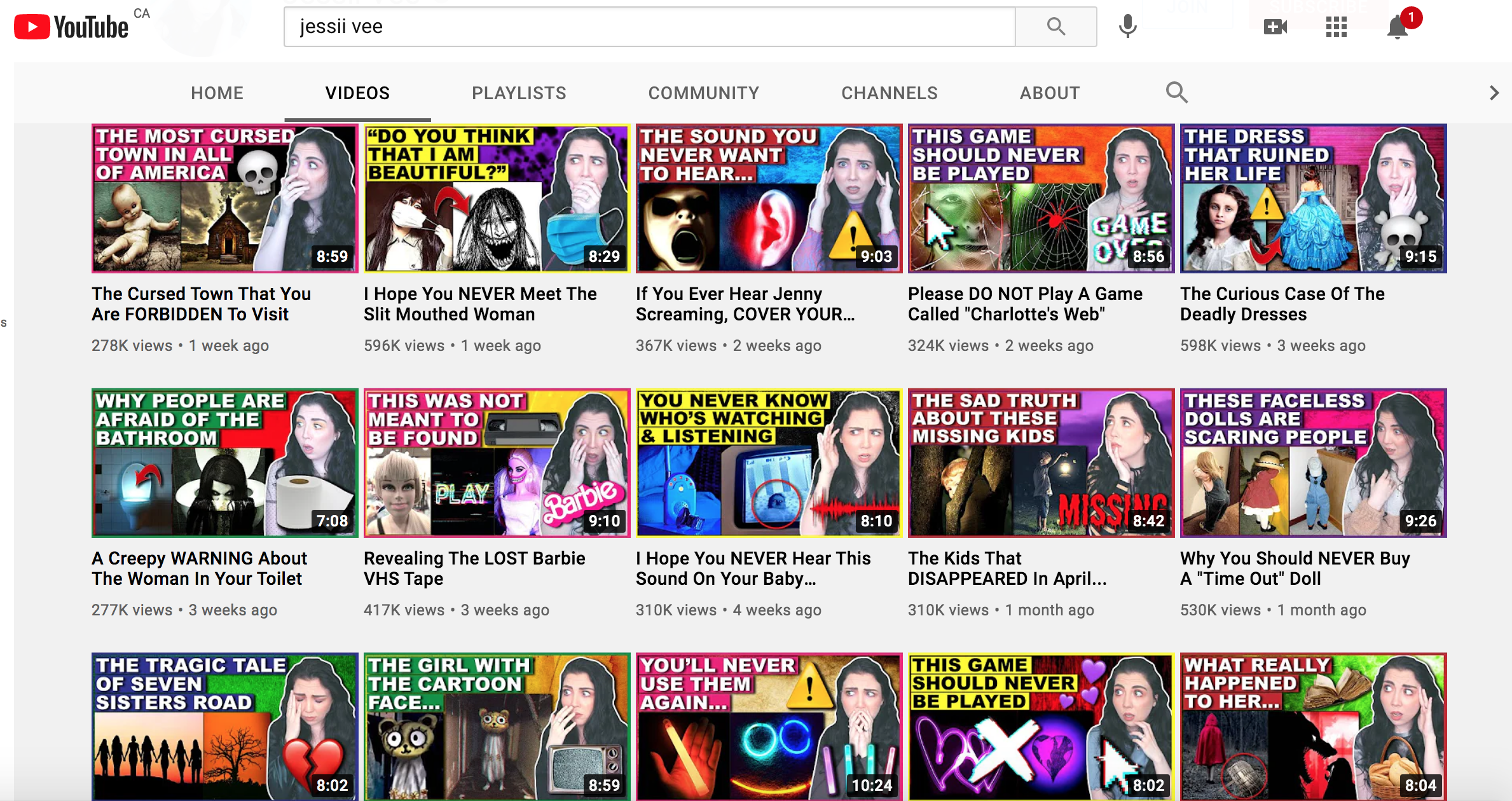1512x801 pixels.
Task: Open thumbnail with purple hearts game
Action: point(1041,727)
